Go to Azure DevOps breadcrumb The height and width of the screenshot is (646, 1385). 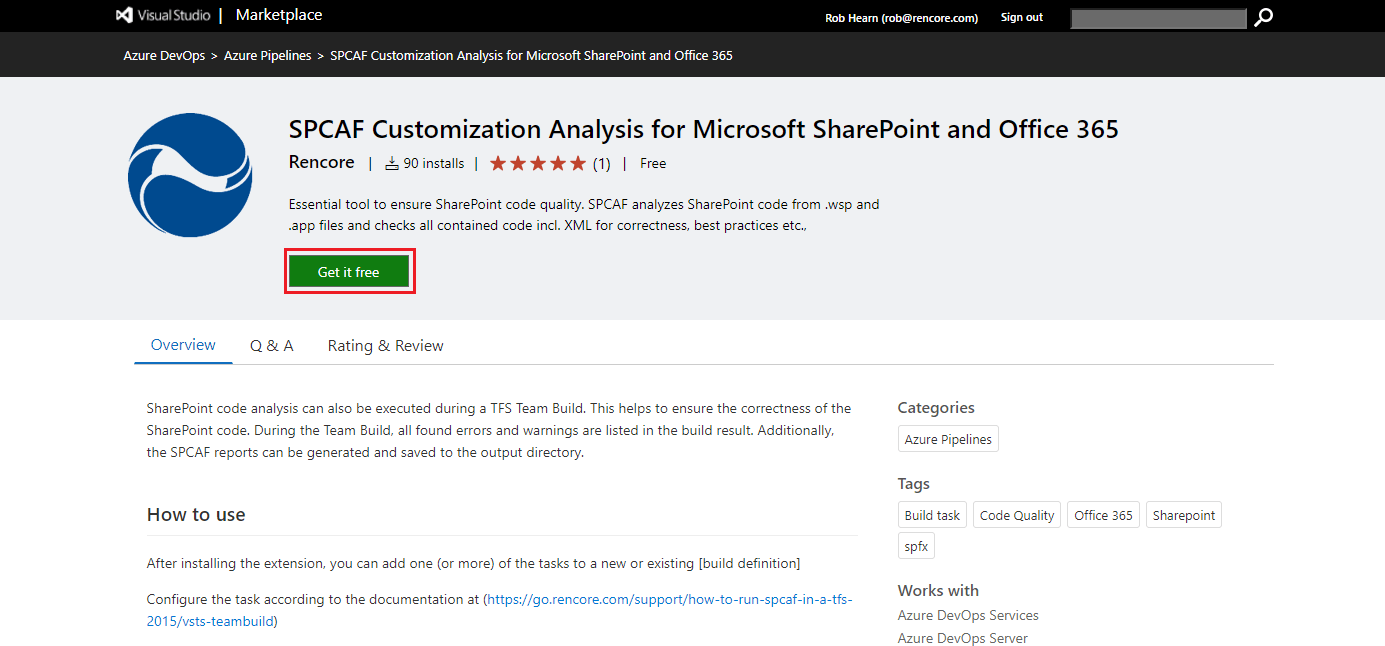(164, 56)
